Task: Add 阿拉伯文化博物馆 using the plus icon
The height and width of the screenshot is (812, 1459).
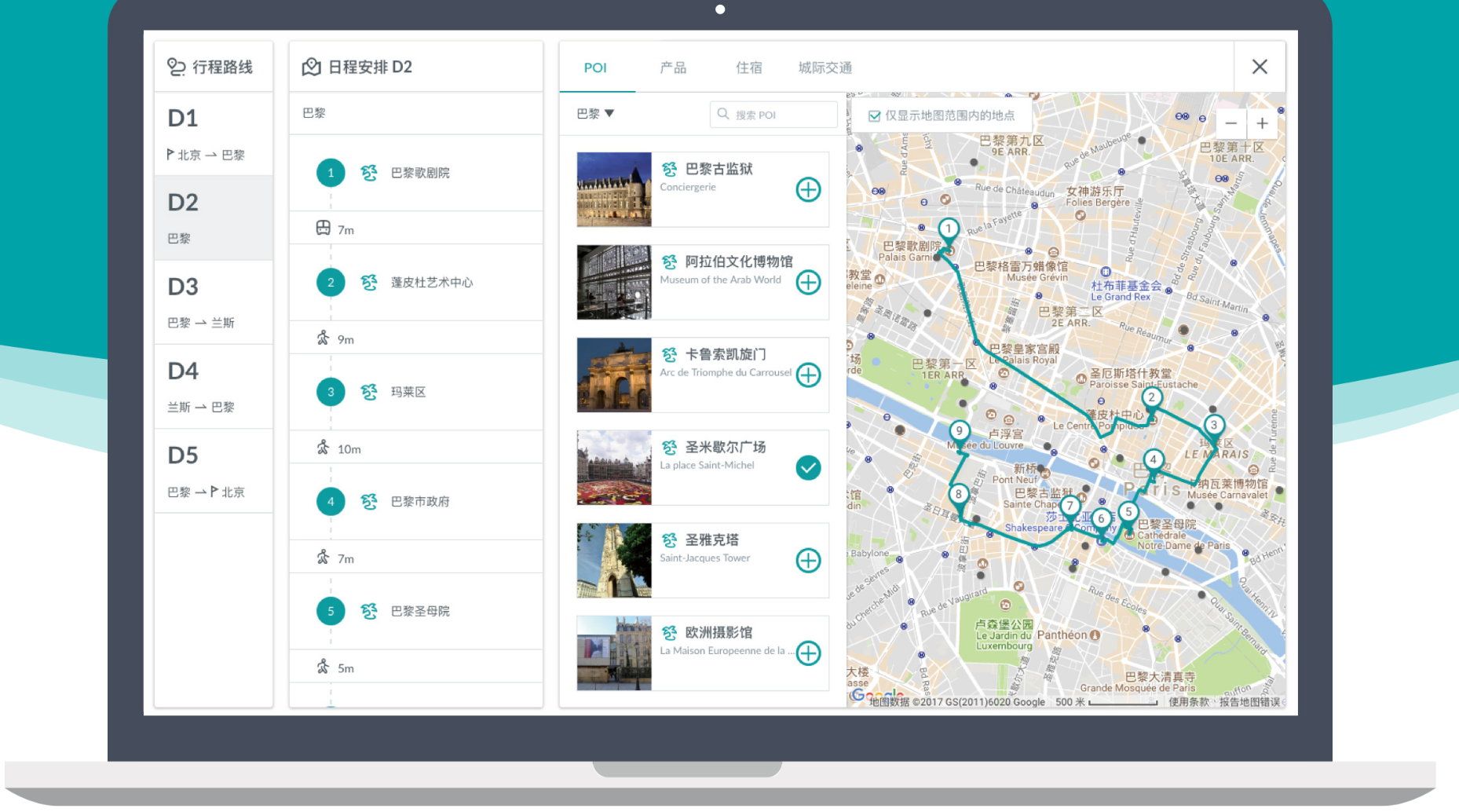Action: click(808, 282)
